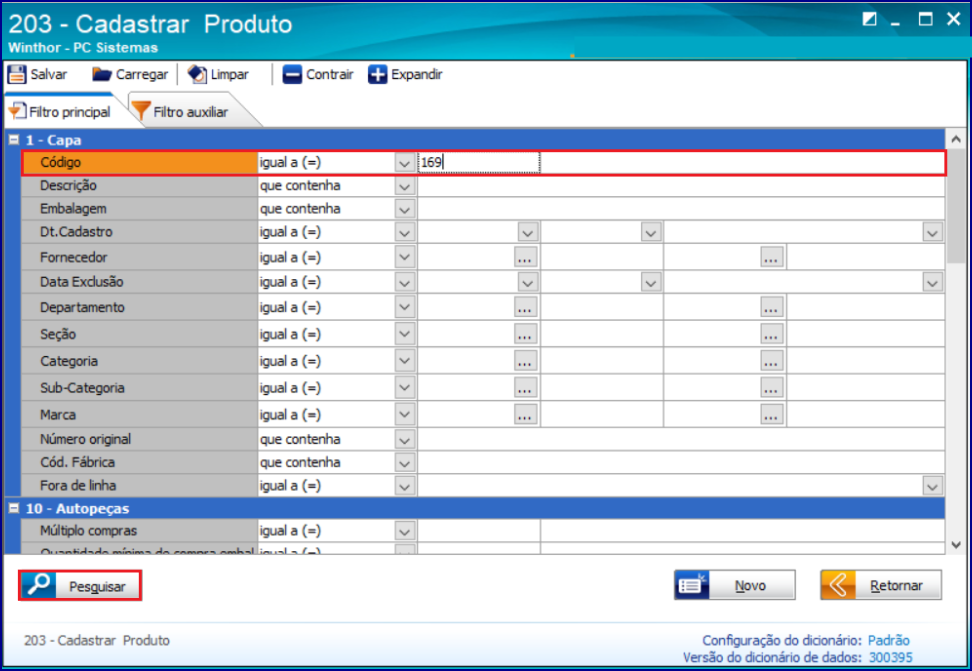The width and height of the screenshot is (972, 671).
Task: Click the Pesquisar magnifier icon
Action: tap(39, 585)
